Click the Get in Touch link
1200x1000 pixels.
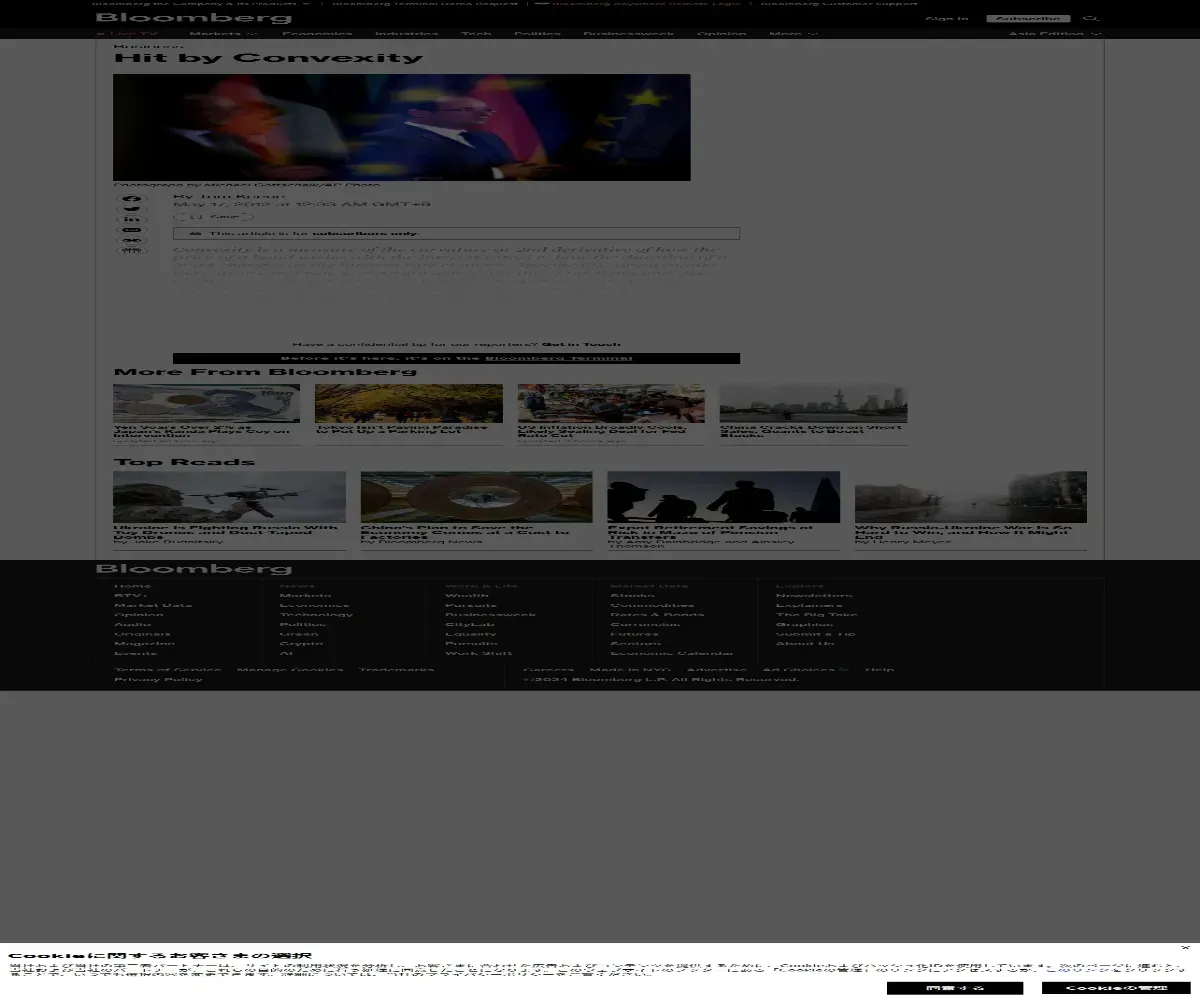(x=581, y=343)
